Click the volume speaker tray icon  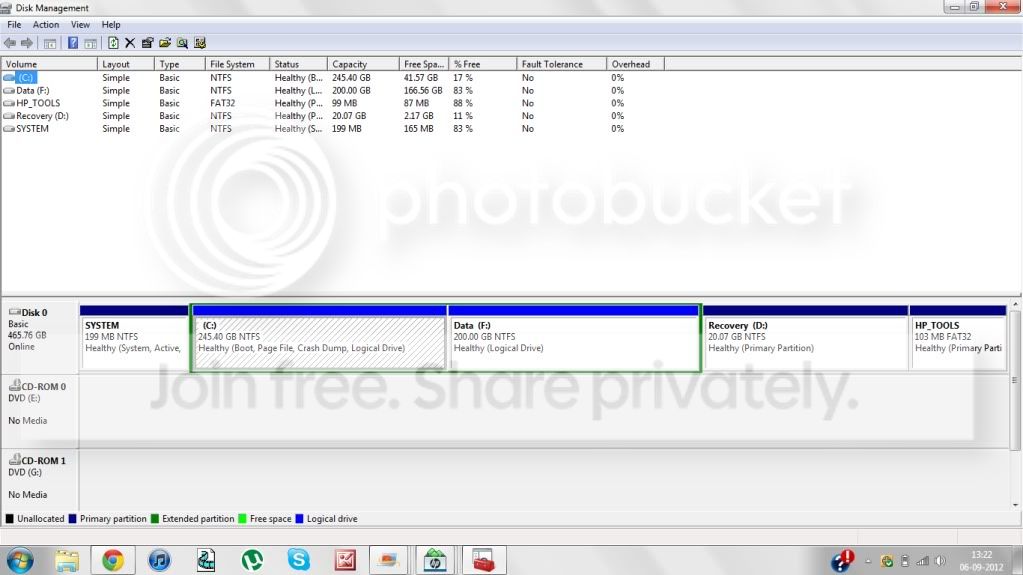click(939, 561)
